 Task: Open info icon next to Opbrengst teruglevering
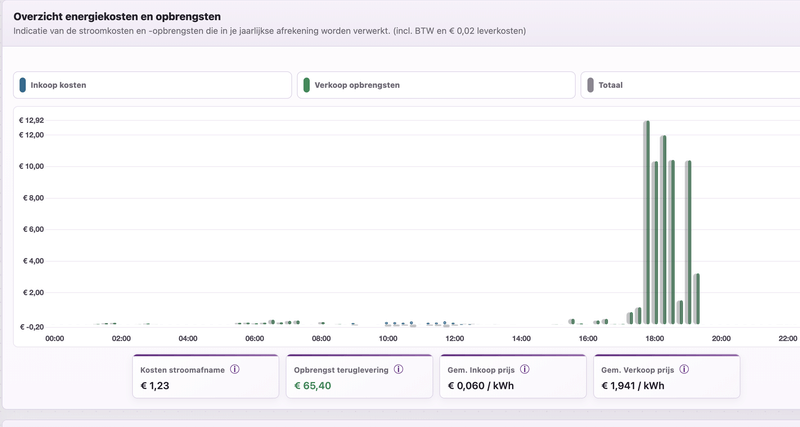(398, 369)
